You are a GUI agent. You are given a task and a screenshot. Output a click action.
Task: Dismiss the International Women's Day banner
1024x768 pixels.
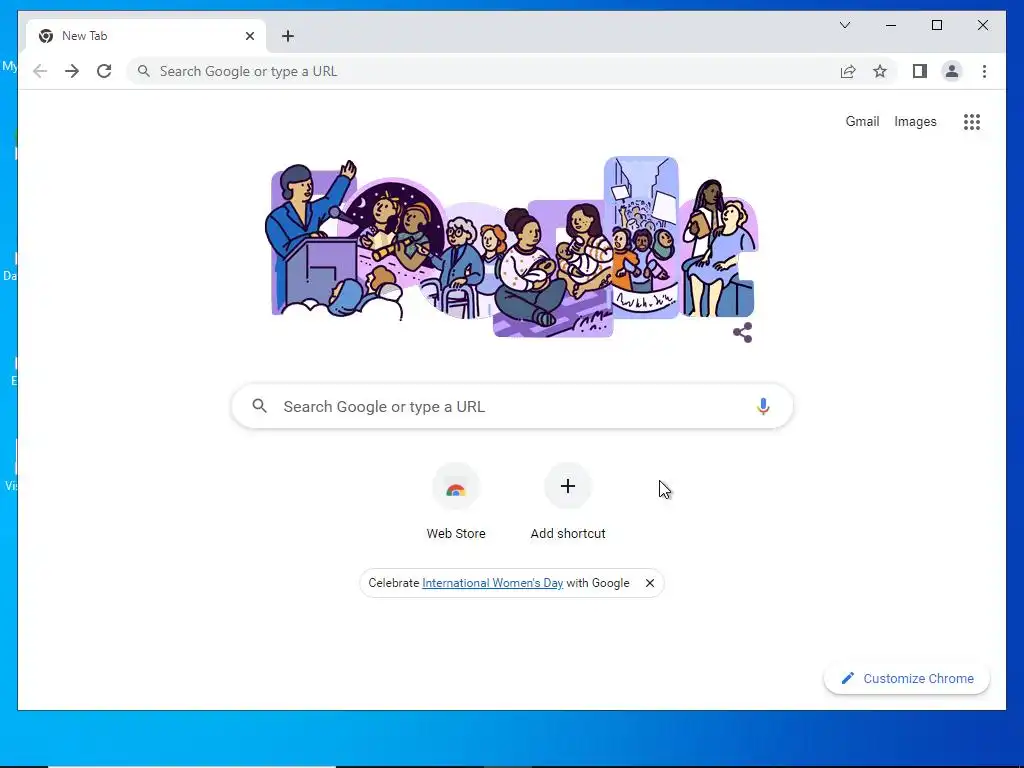point(650,583)
